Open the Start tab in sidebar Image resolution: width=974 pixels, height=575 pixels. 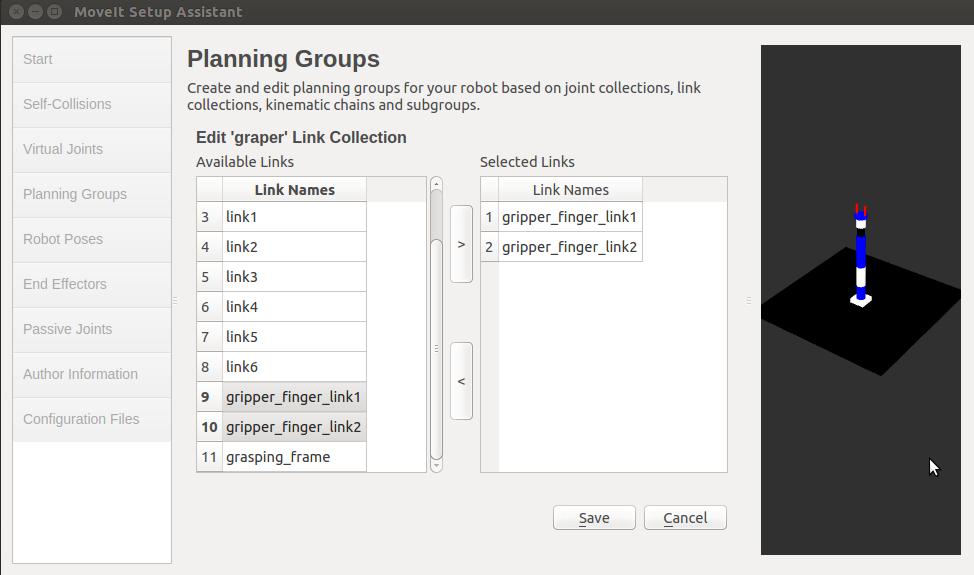(92, 59)
